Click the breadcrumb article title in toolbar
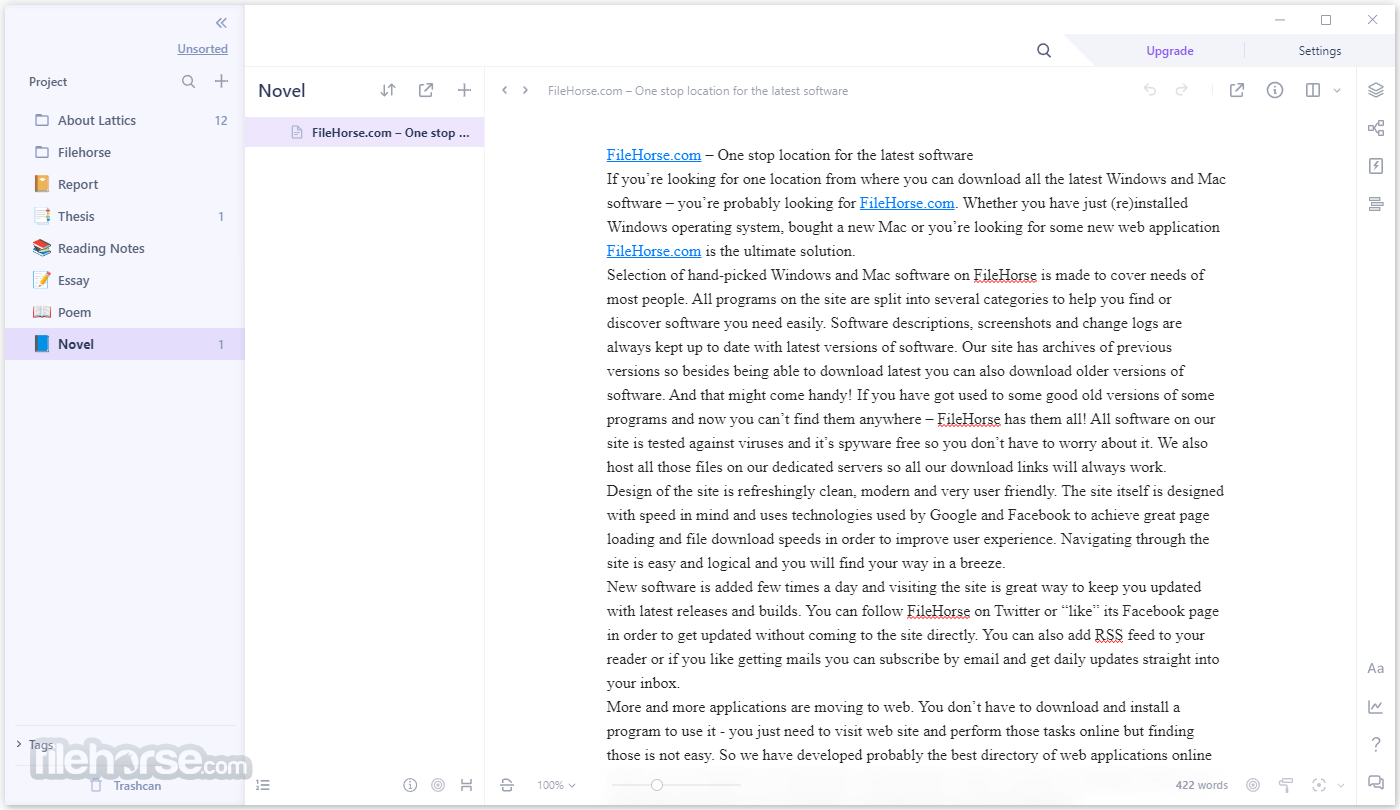Image resolution: width=1400 pixels, height=810 pixels. tap(698, 91)
